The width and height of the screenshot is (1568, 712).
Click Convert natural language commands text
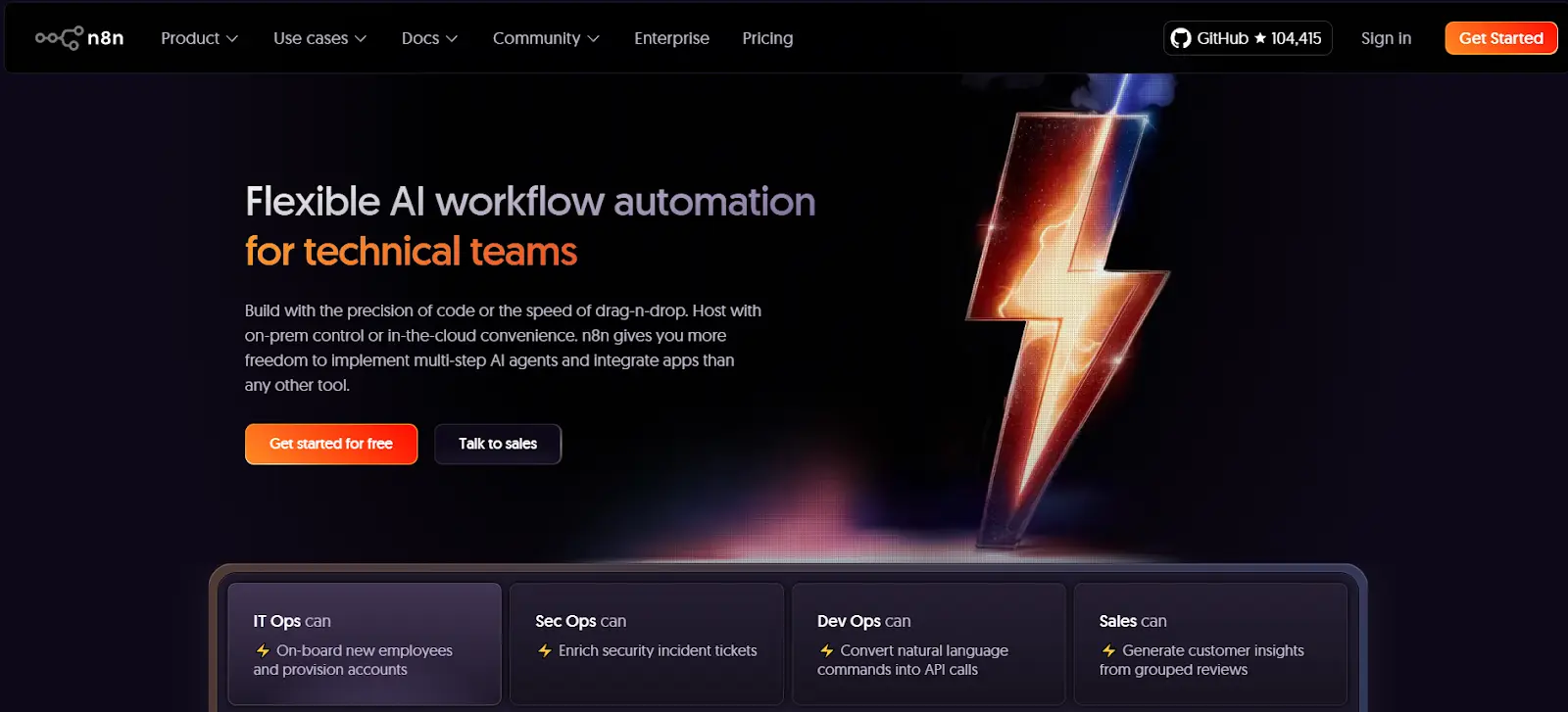coord(912,660)
